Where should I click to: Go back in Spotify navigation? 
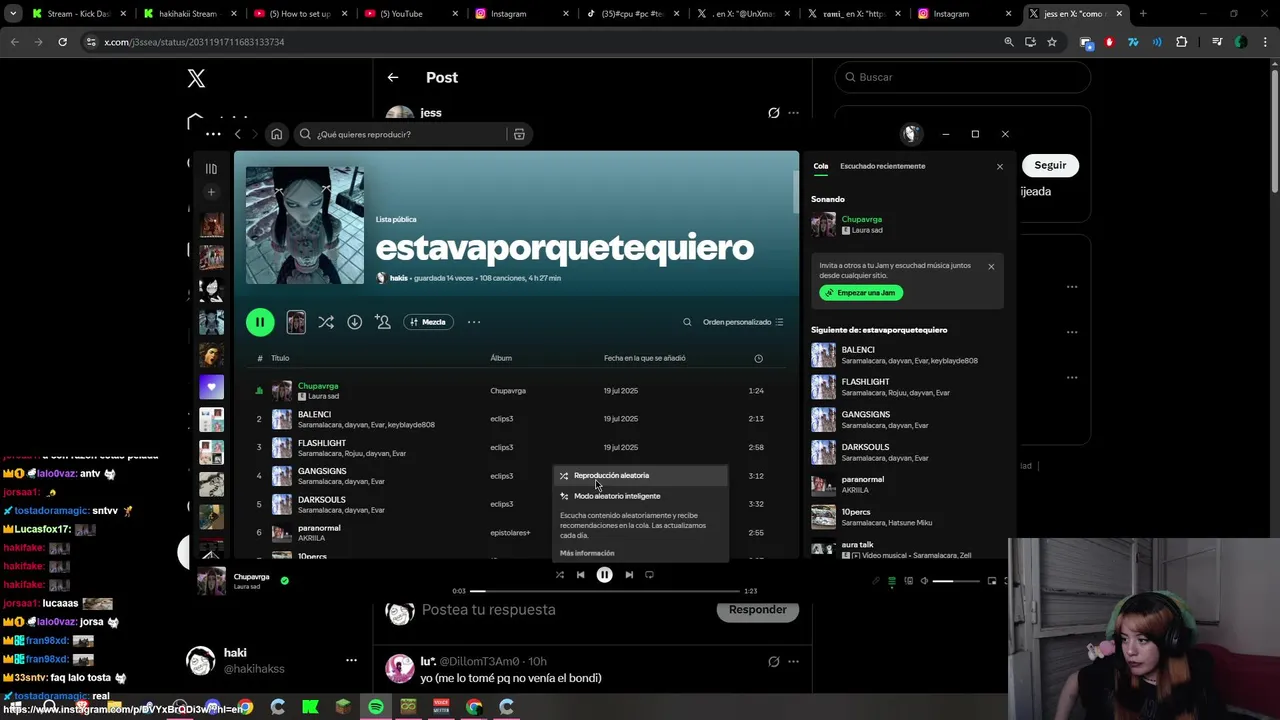pos(237,134)
